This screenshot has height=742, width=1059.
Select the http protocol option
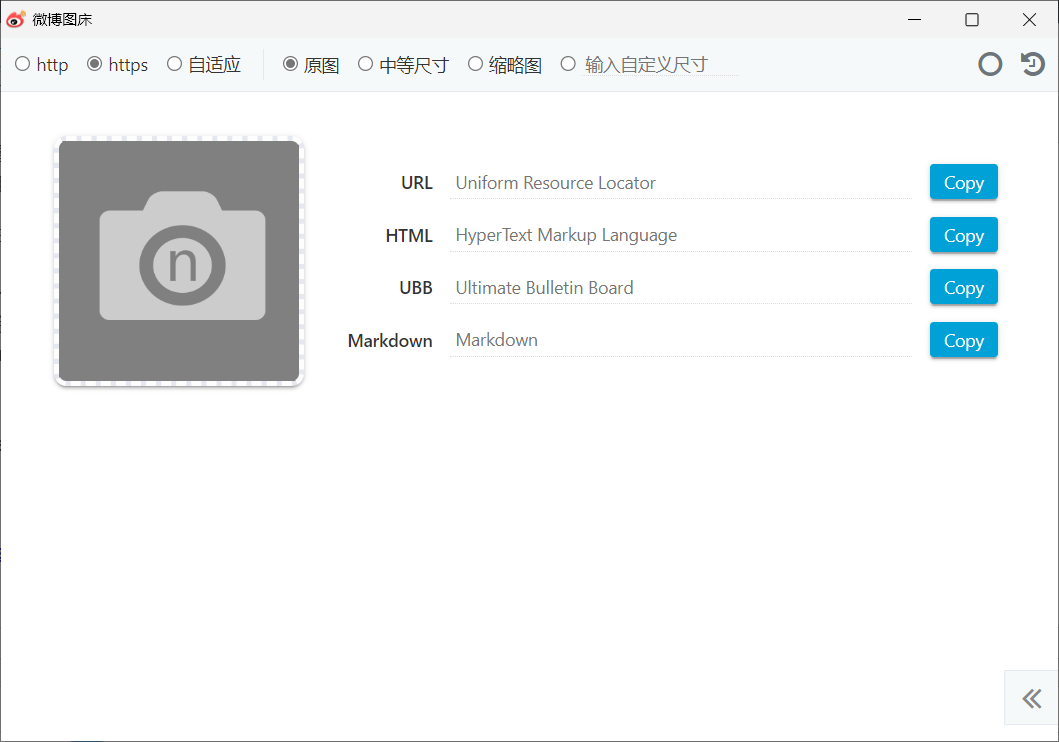[22, 64]
